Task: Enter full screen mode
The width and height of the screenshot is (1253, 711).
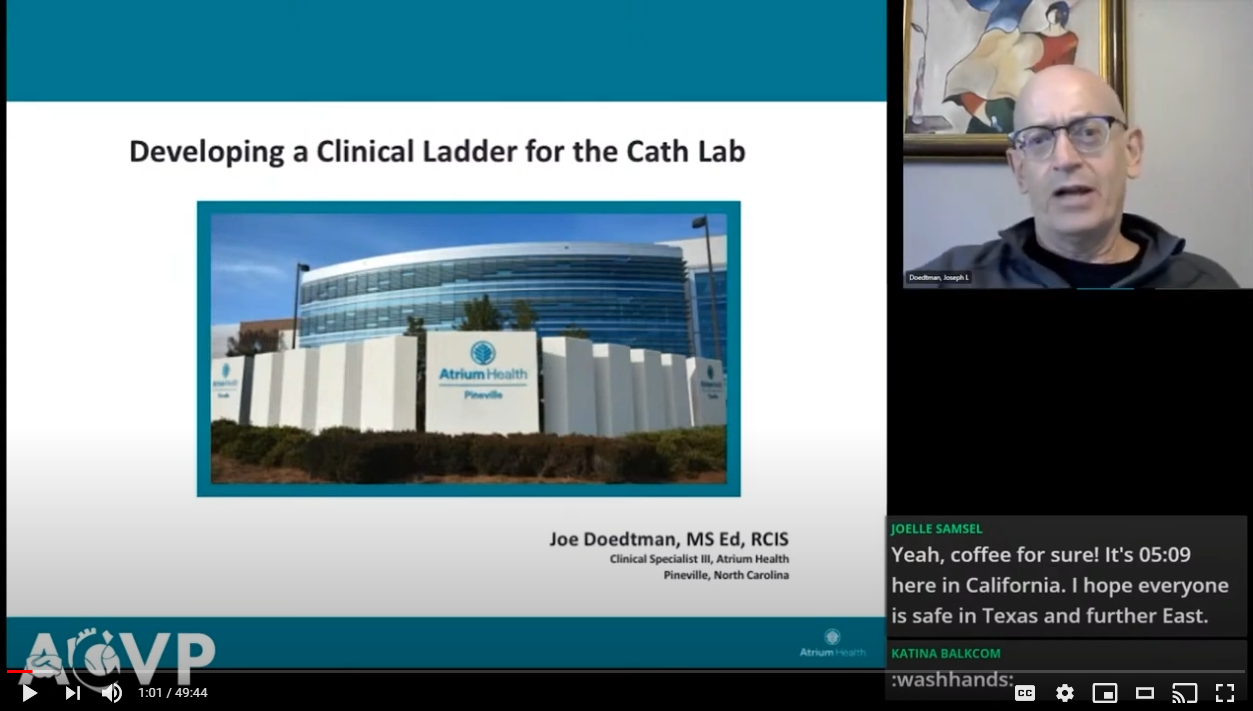Action: click(x=1225, y=692)
